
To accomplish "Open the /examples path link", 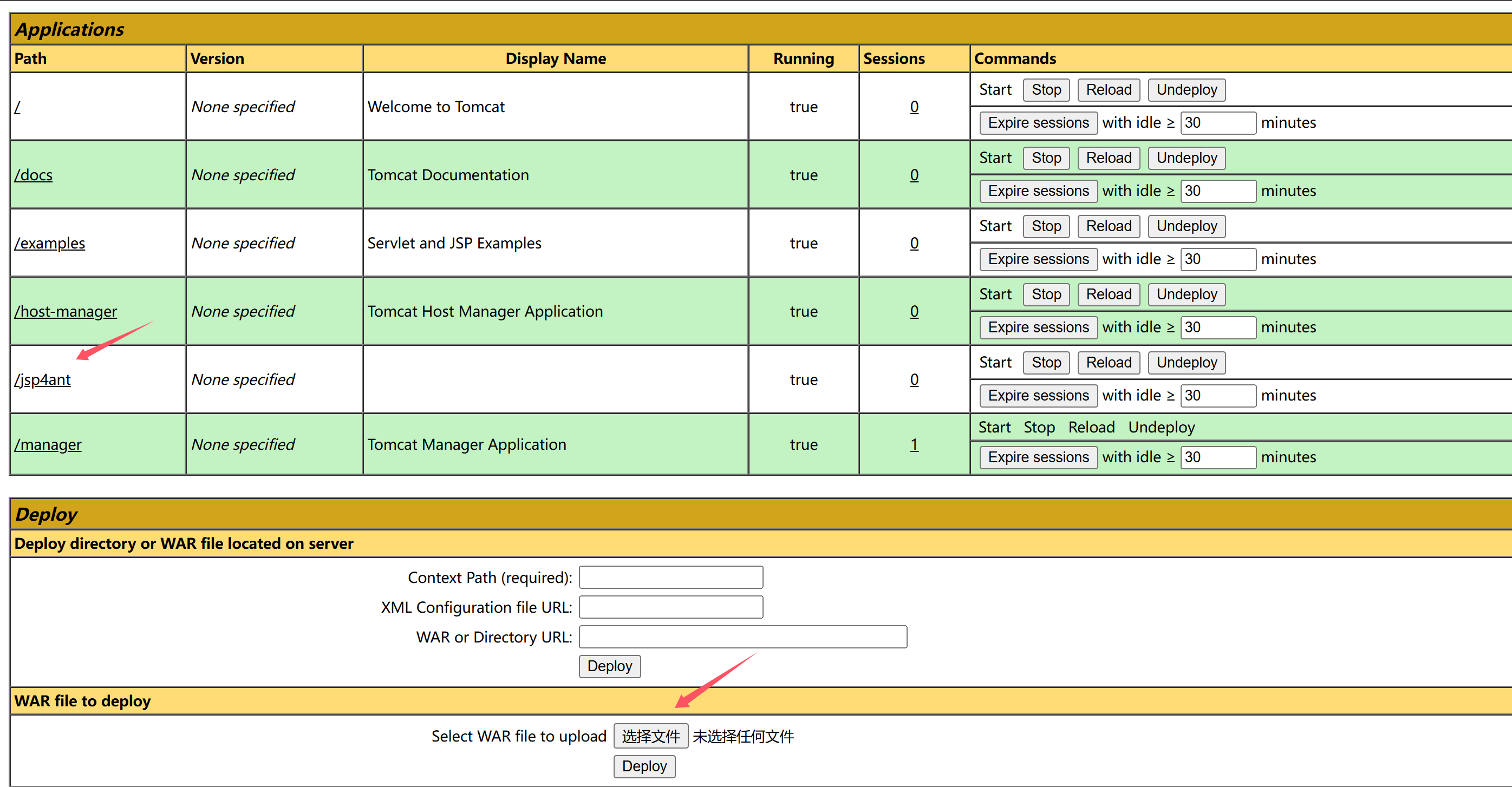I will pyautogui.click(x=50, y=243).
